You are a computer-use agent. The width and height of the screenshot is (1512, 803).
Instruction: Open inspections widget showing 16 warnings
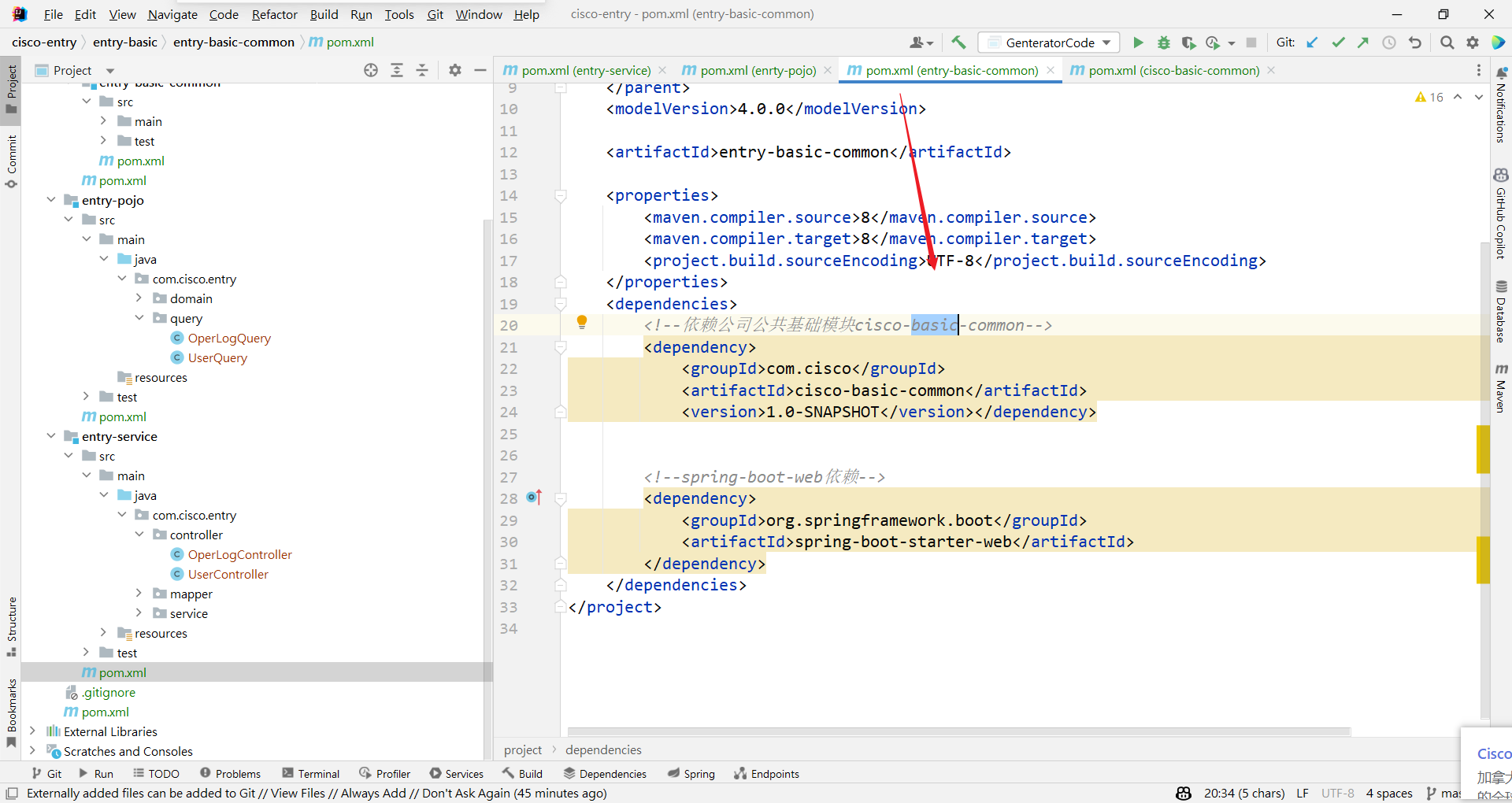(x=1429, y=97)
